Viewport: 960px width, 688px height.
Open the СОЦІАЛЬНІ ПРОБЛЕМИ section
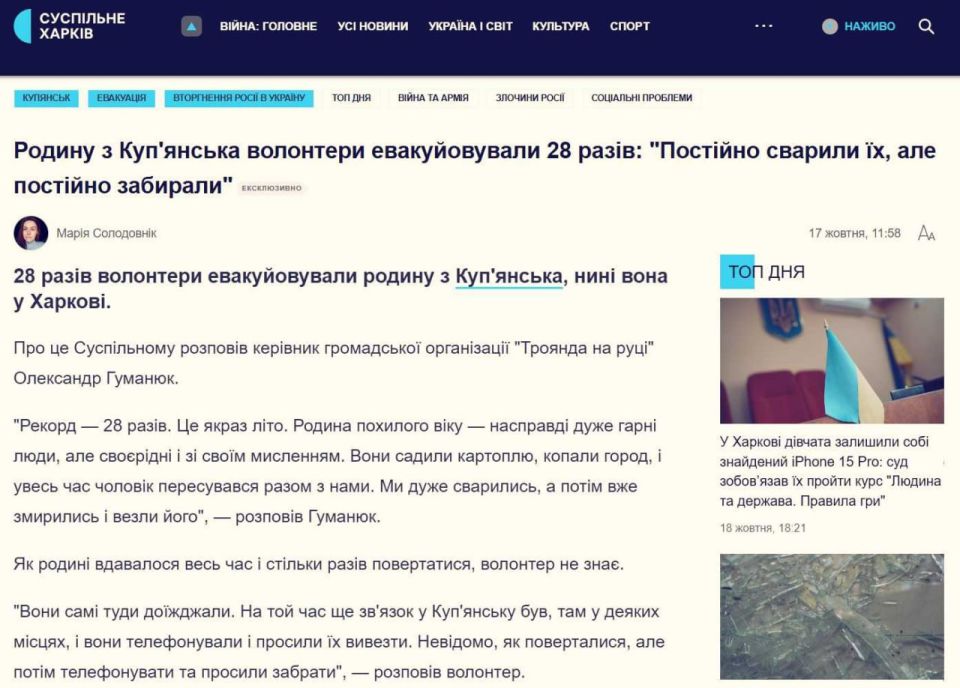[x=641, y=98]
